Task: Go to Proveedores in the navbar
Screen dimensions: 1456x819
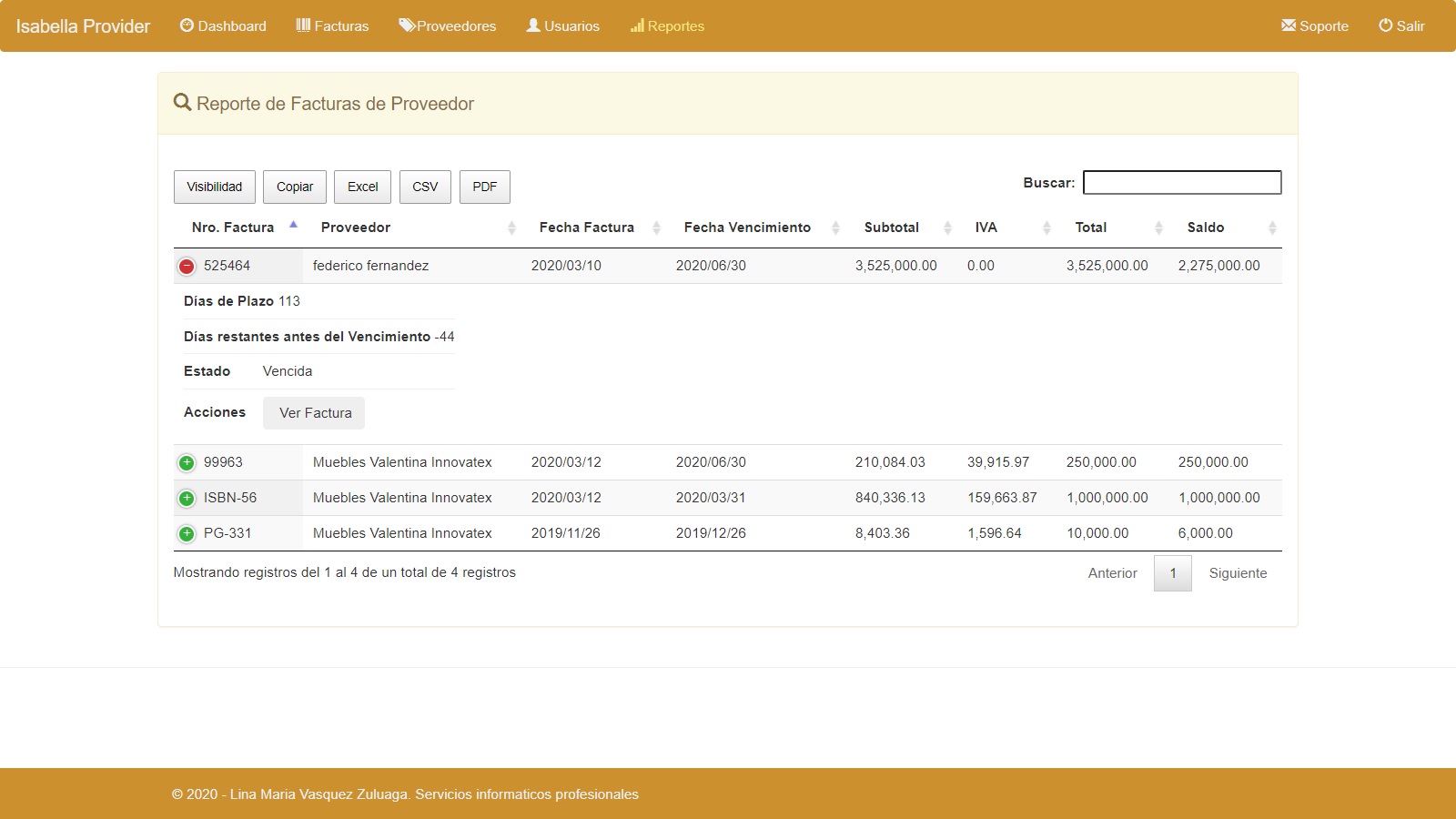Action: (x=448, y=26)
